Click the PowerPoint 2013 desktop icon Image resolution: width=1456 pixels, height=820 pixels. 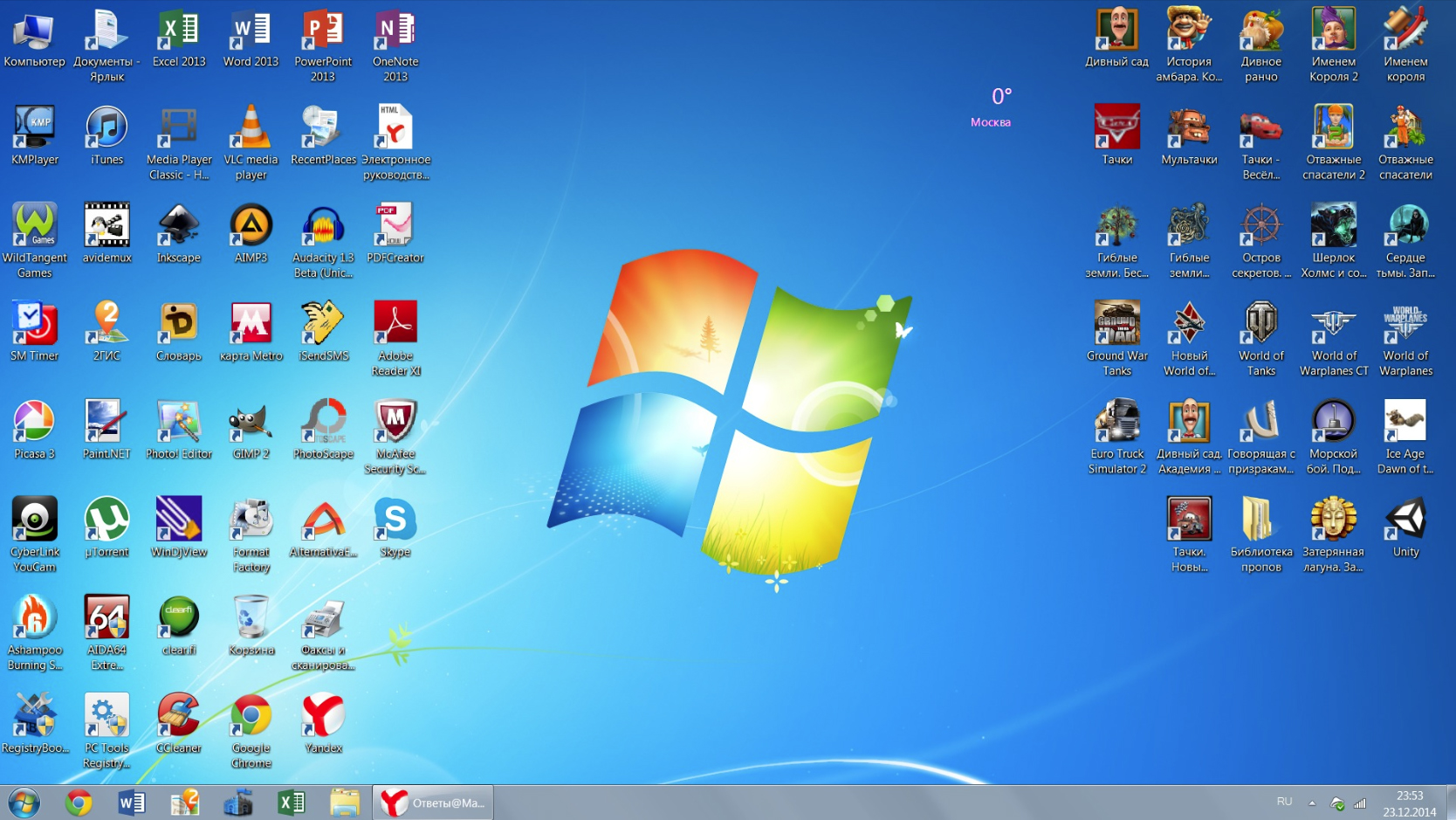tap(323, 47)
